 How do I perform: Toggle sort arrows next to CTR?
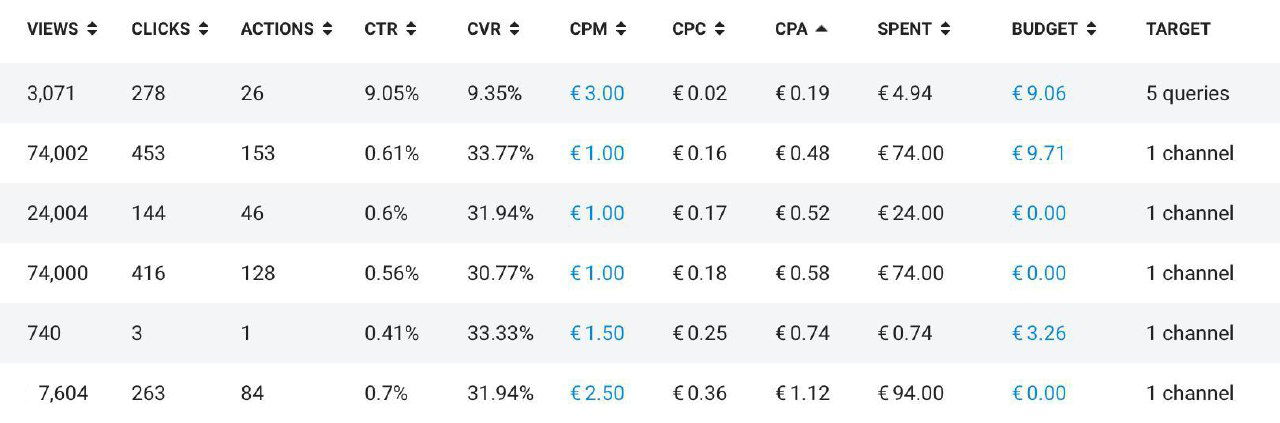[410, 30]
